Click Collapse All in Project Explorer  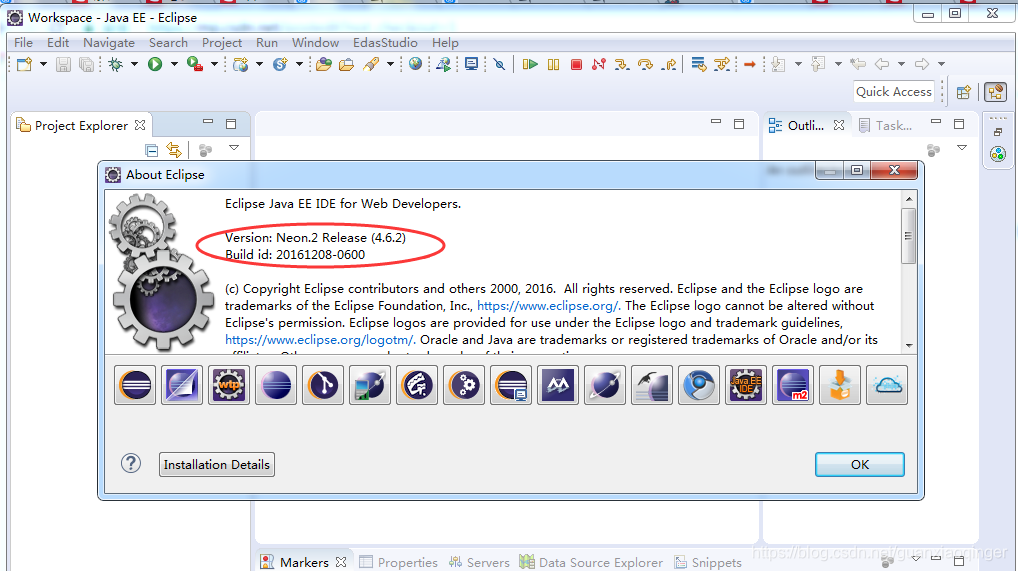pyautogui.click(x=151, y=151)
